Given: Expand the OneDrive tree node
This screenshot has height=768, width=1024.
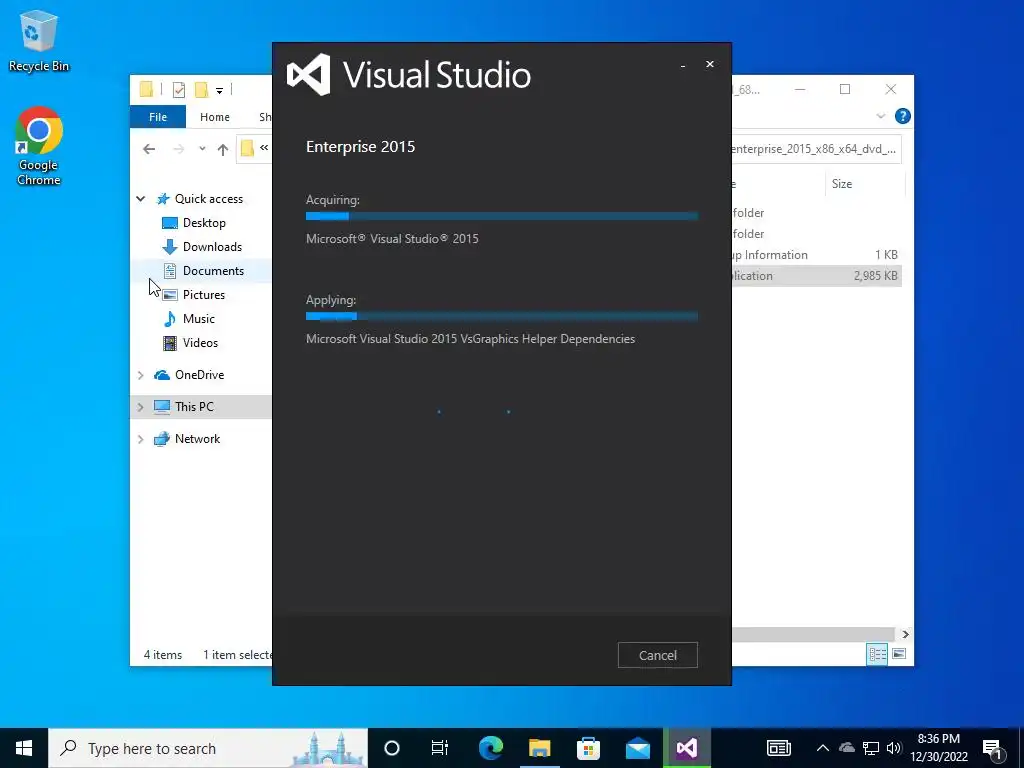Looking at the screenshot, I should pos(140,375).
